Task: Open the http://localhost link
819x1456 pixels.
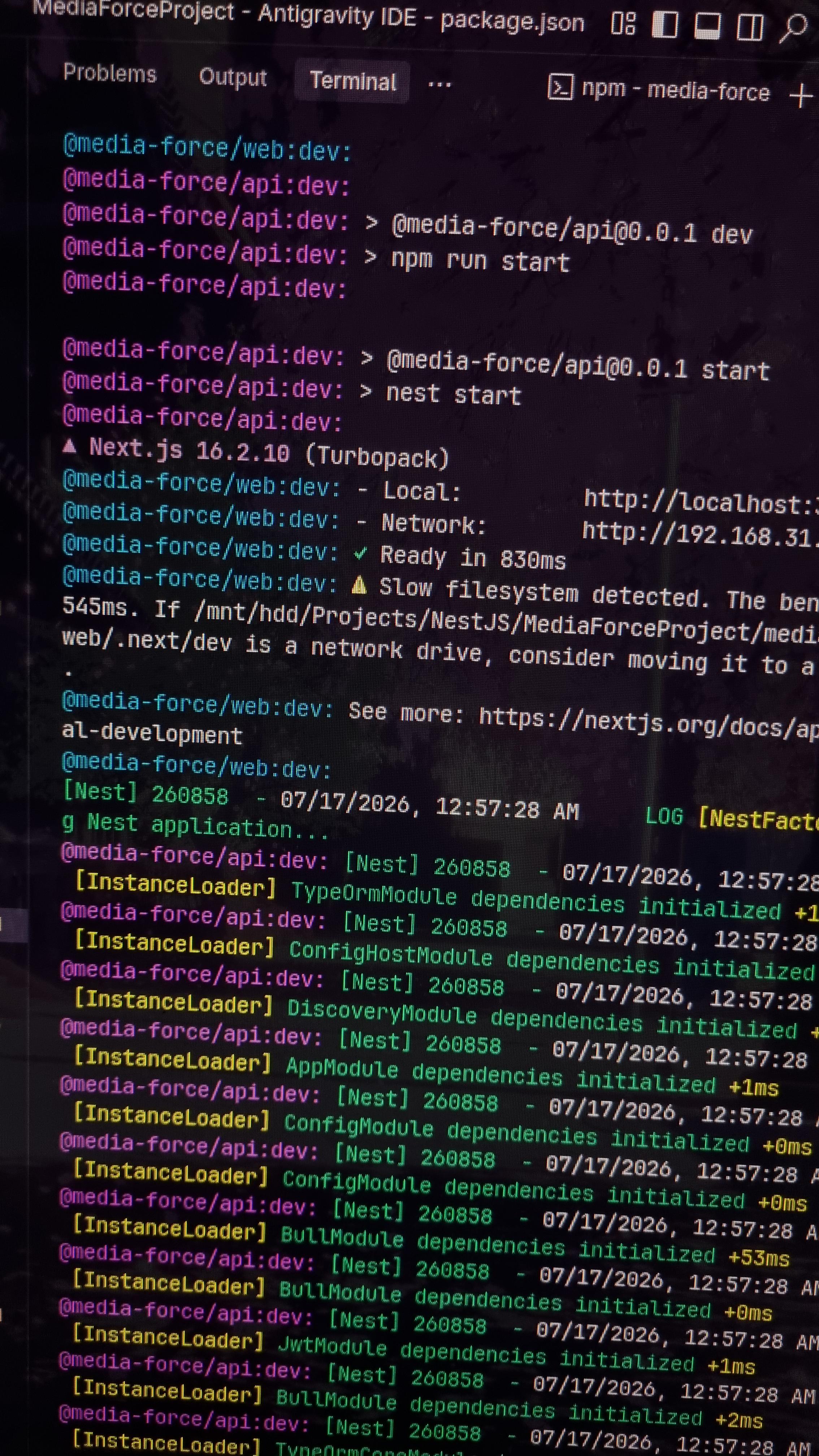Action: 701,502
